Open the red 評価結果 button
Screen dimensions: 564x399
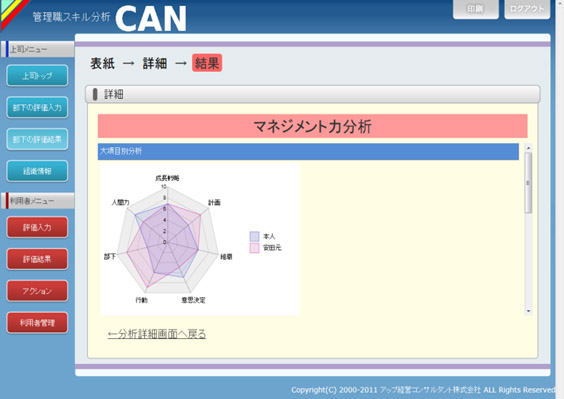click(x=37, y=259)
